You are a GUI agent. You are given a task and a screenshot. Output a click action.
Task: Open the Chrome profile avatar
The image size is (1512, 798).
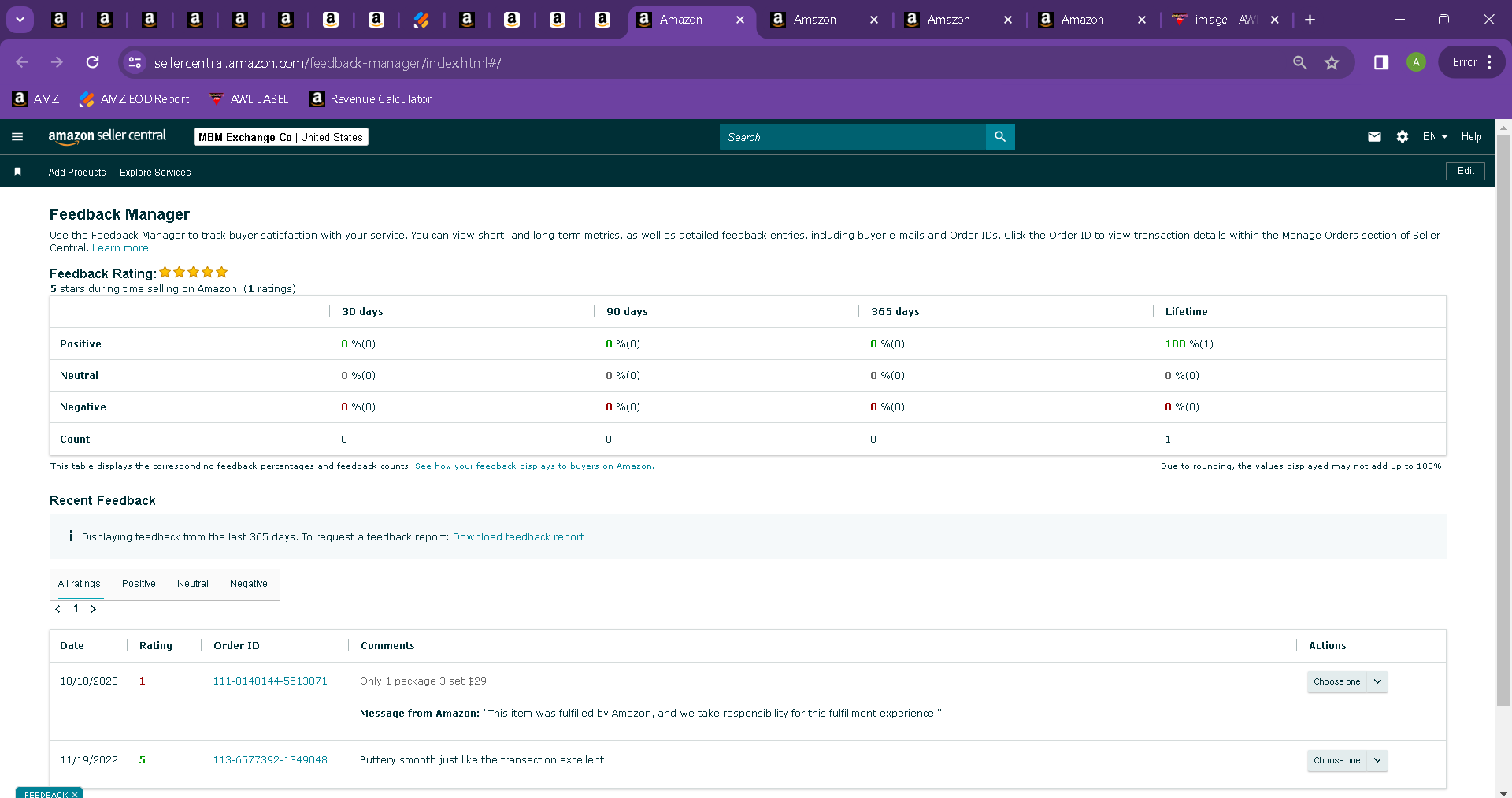point(1416,62)
